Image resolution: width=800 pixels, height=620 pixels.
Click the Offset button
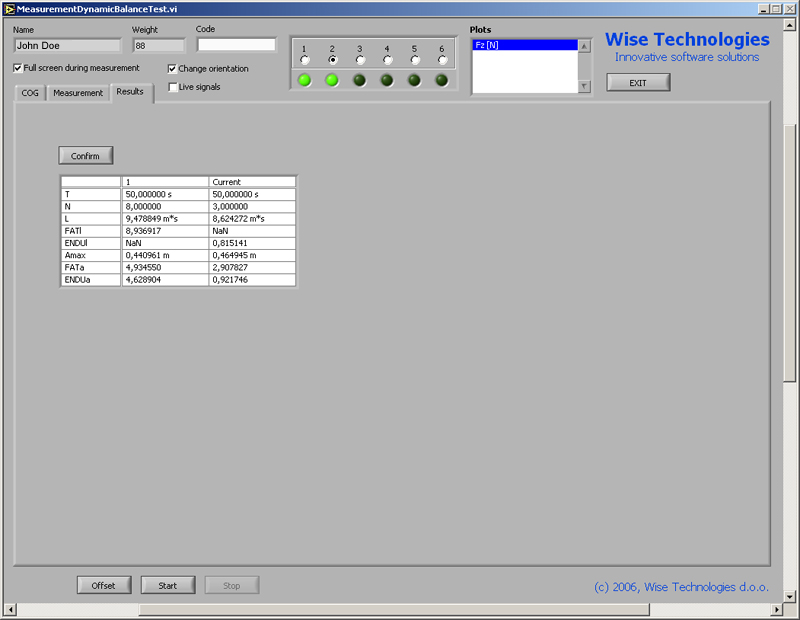click(104, 585)
